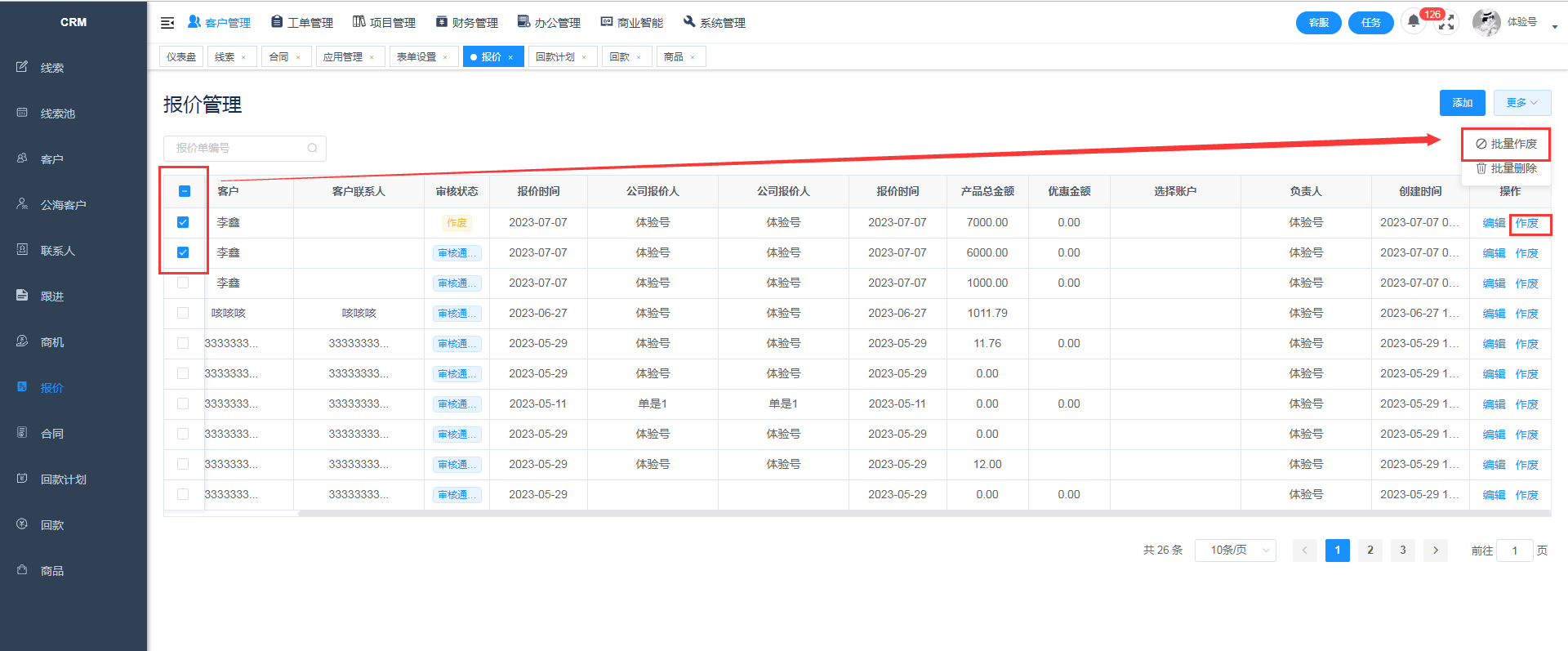Click the search magnifier in the quote number field
1568x651 pixels.
tap(312, 148)
